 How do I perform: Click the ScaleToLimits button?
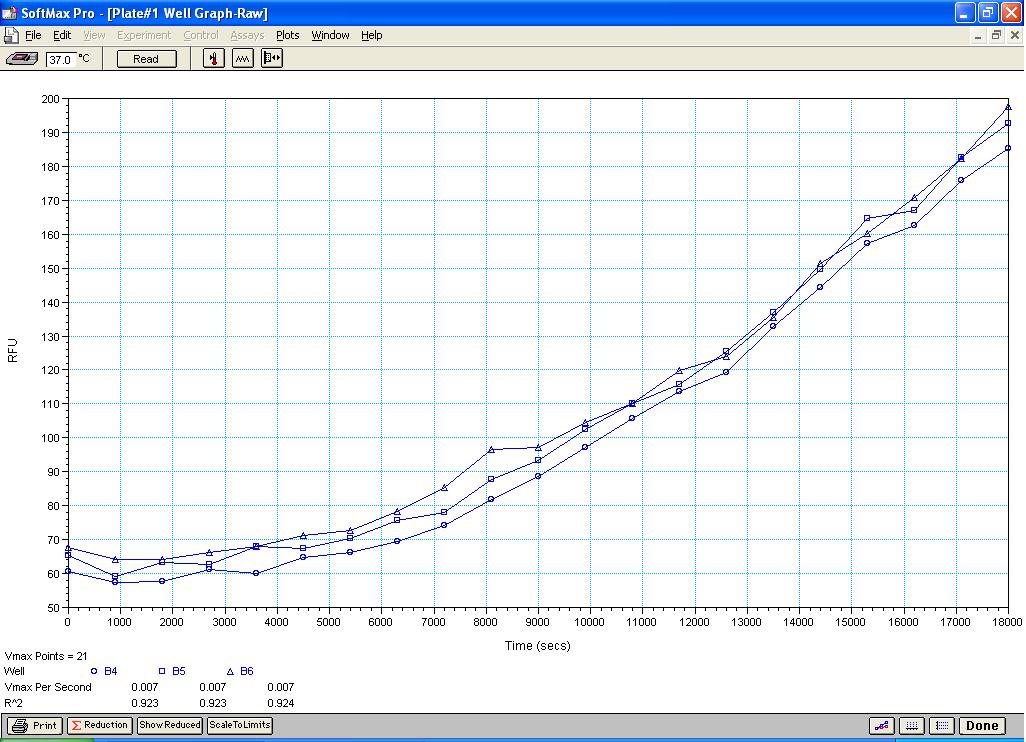240,726
